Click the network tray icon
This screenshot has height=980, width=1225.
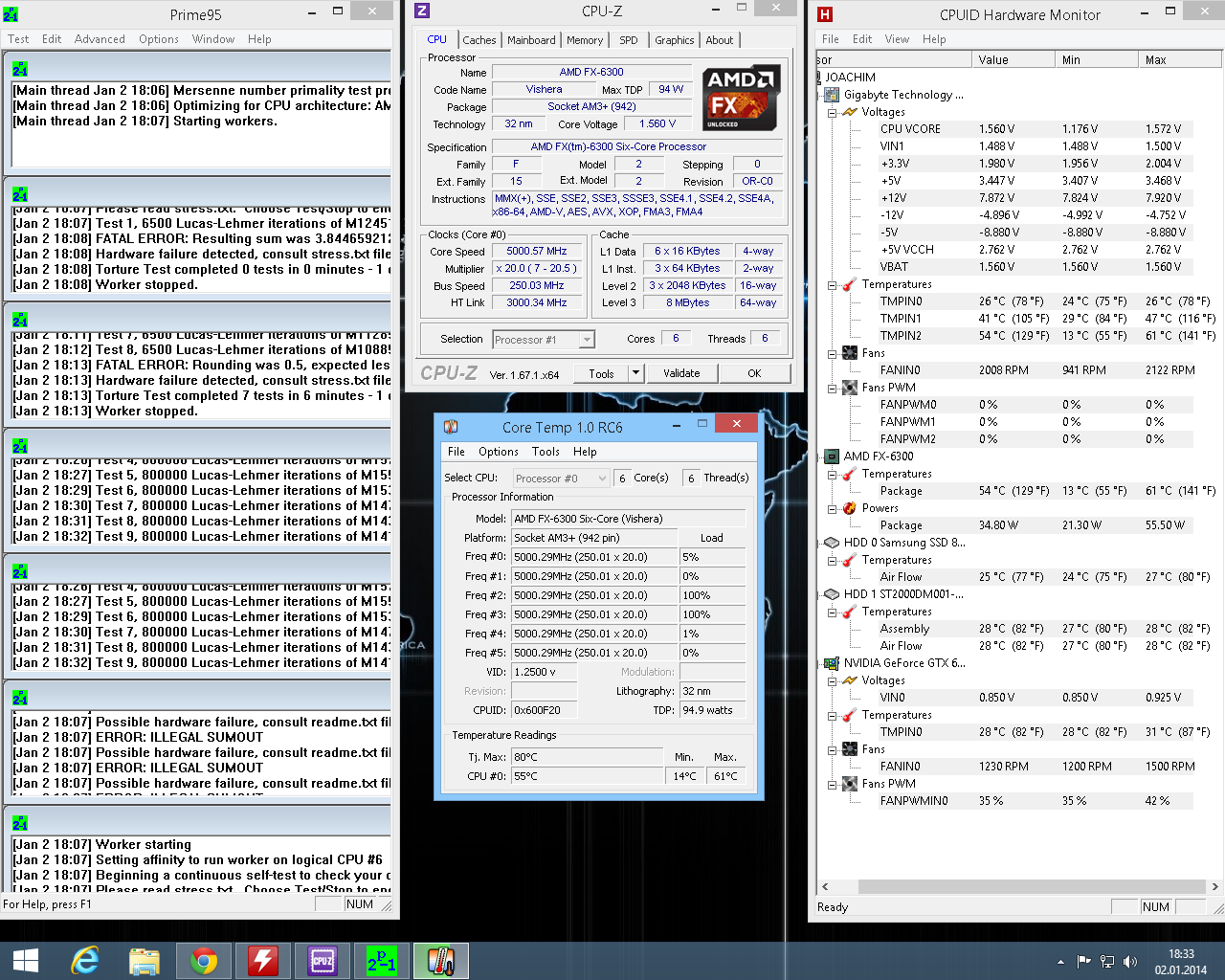[x=1107, y=962]
